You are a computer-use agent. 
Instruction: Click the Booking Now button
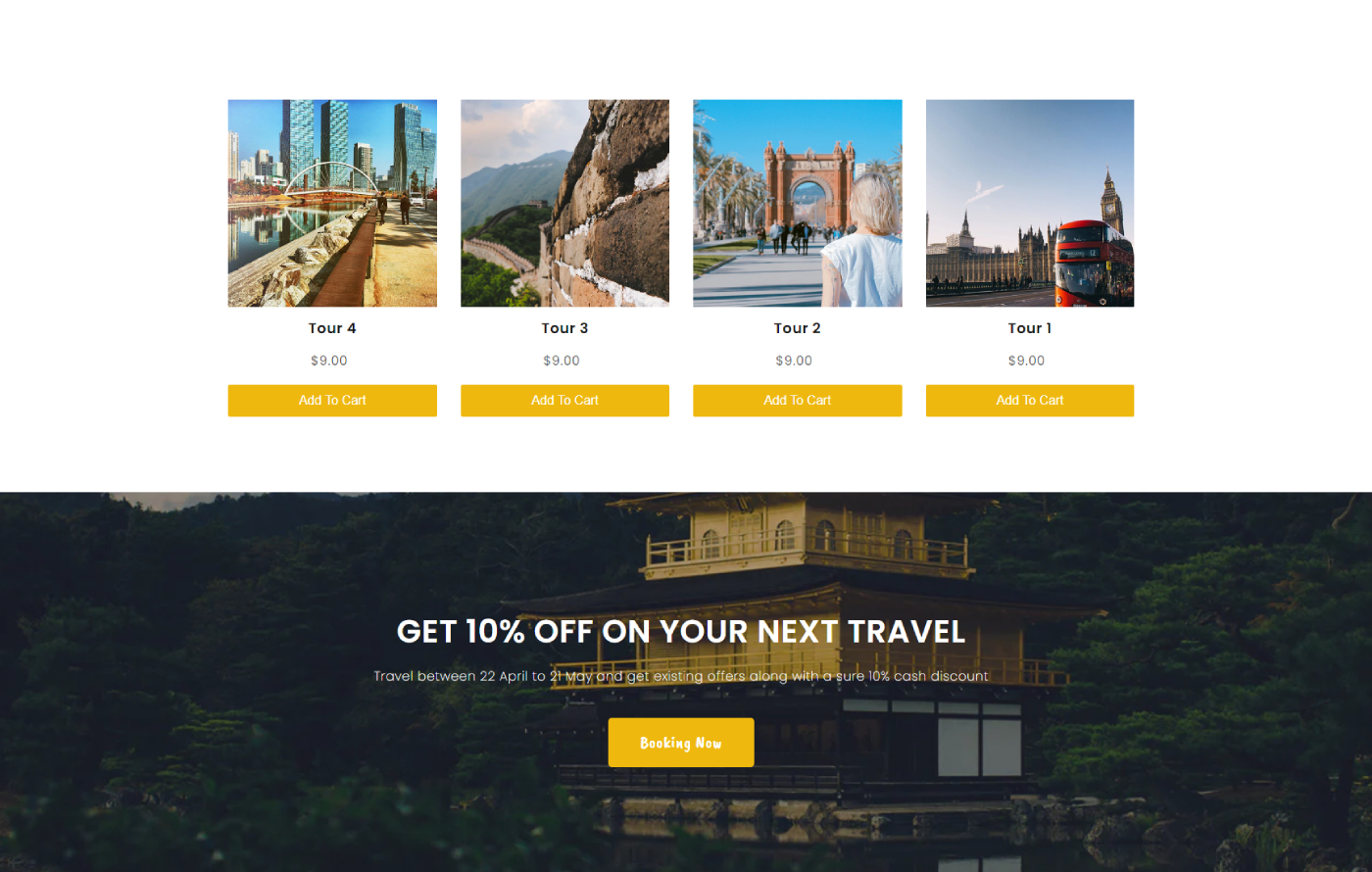[x=681, y=743]
